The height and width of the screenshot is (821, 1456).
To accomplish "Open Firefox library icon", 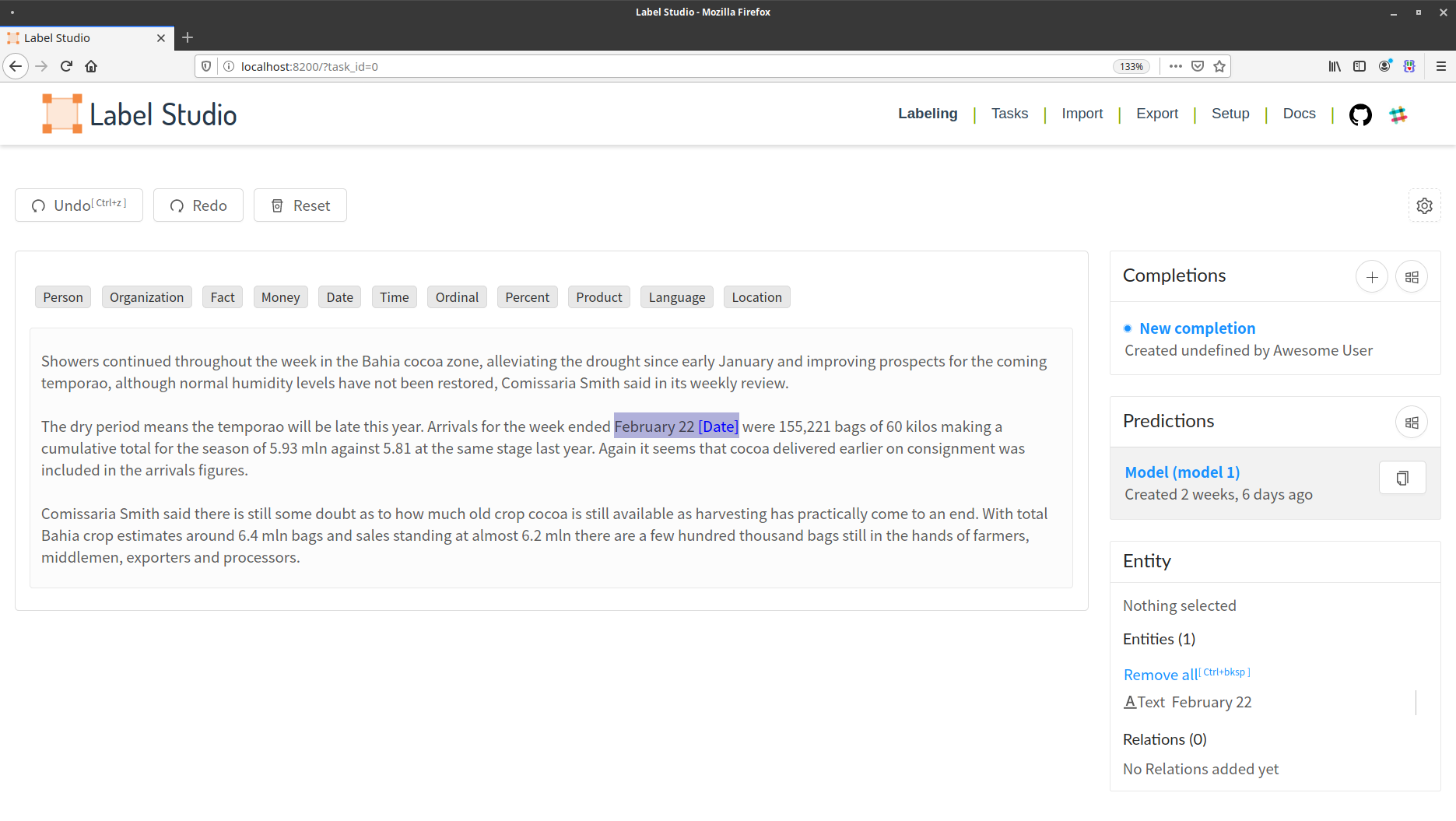I will [1335, 66].
